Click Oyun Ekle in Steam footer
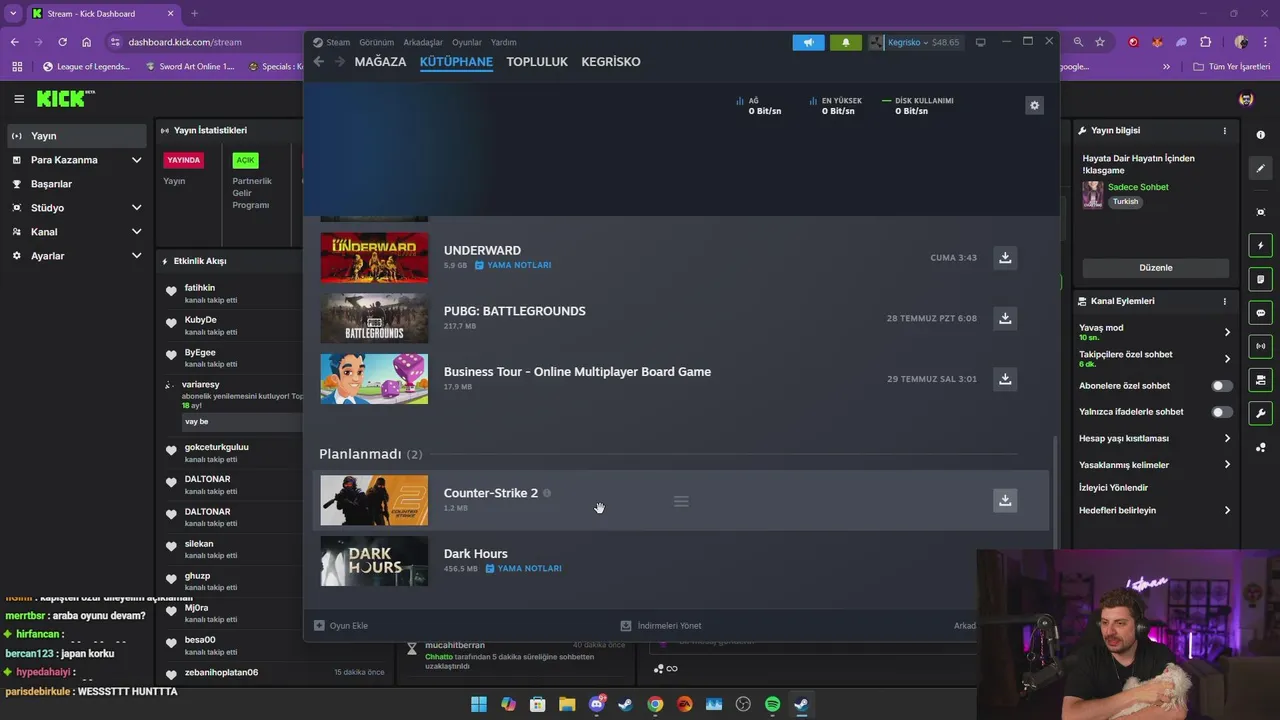Viewport: 1280px width, 720px height. [x=341, y=626]
